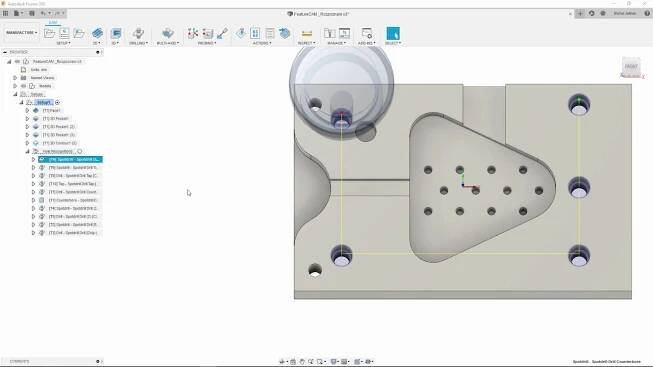Open the Setup group dropdown
This screenshot has width=653, height=367.
[x=63, y=43]
